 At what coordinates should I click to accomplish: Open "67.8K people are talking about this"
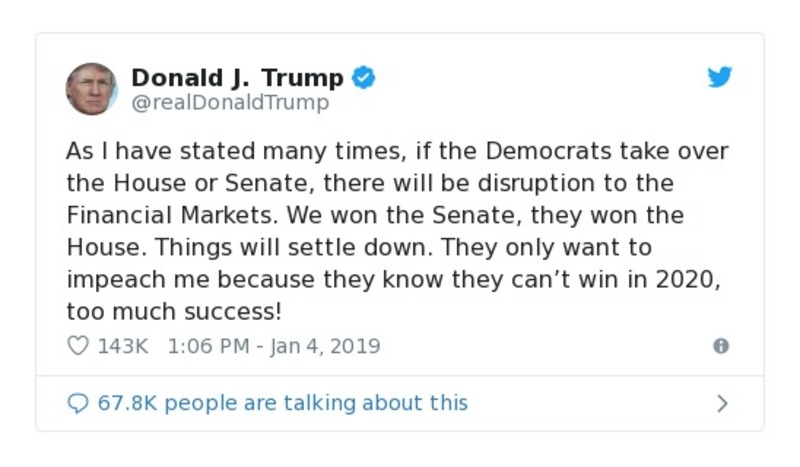[282, 403]
